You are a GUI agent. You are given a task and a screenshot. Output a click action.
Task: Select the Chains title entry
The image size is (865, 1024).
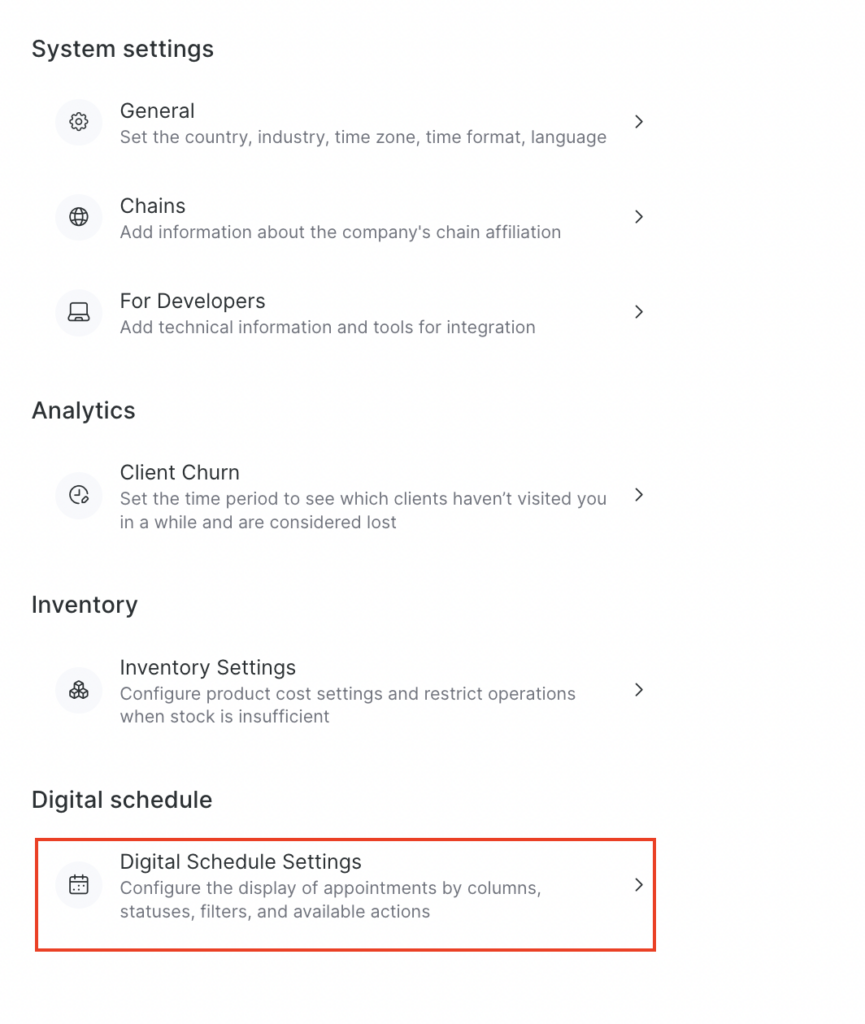pos(153,206)
